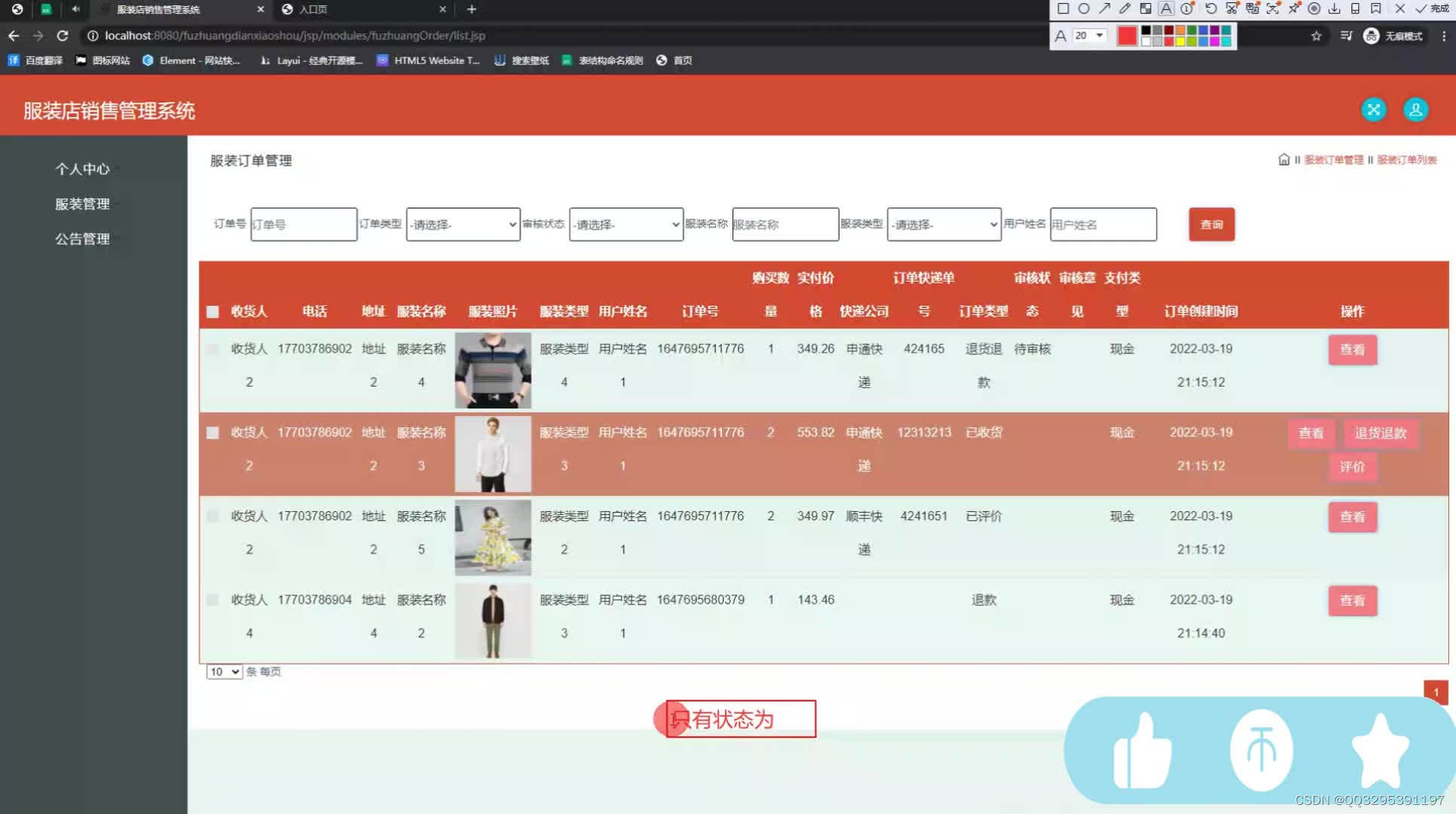Open the user profile icon in header

point(1415,109)
